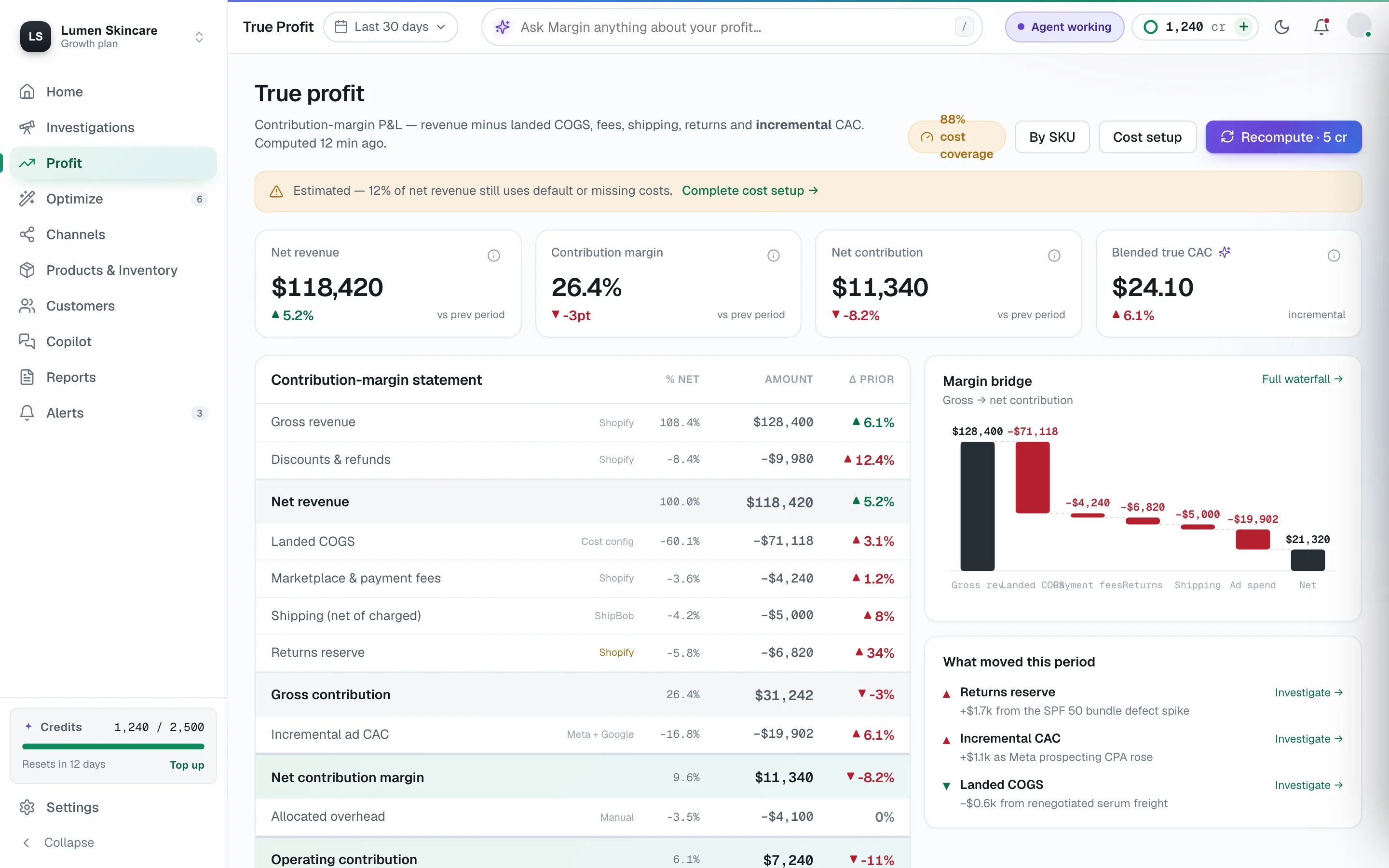Select the Discounts & refunds row
Viewport: 1389px width, 868px height.
[582, 460]
